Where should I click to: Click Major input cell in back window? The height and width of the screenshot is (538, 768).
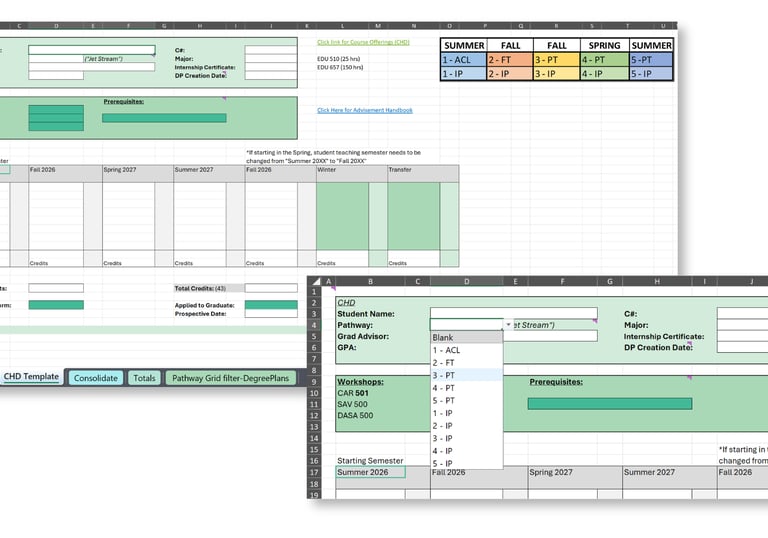click(x=271, y=58)
